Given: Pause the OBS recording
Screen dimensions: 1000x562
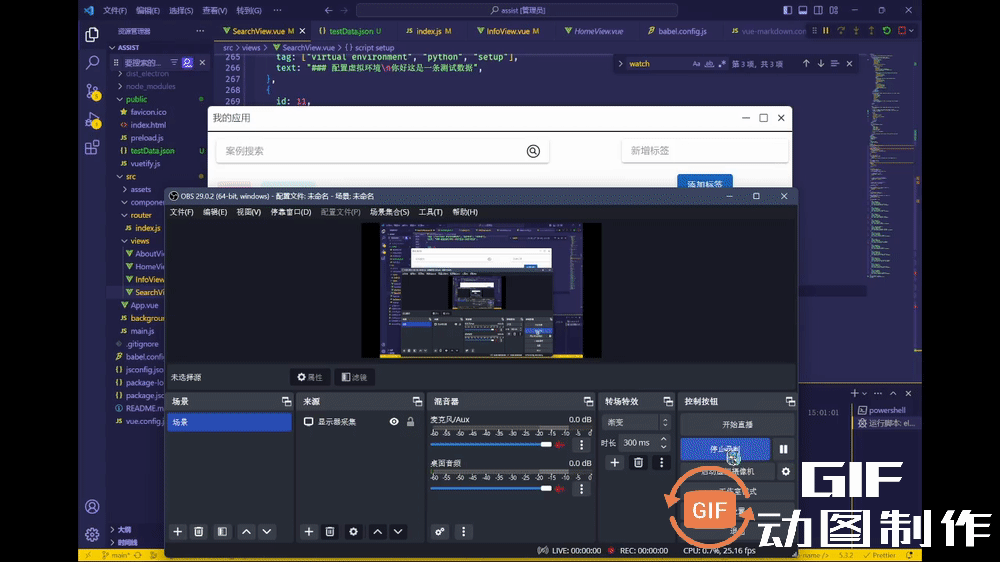Looking at the screenshot, I should click(x=784, y=450).
